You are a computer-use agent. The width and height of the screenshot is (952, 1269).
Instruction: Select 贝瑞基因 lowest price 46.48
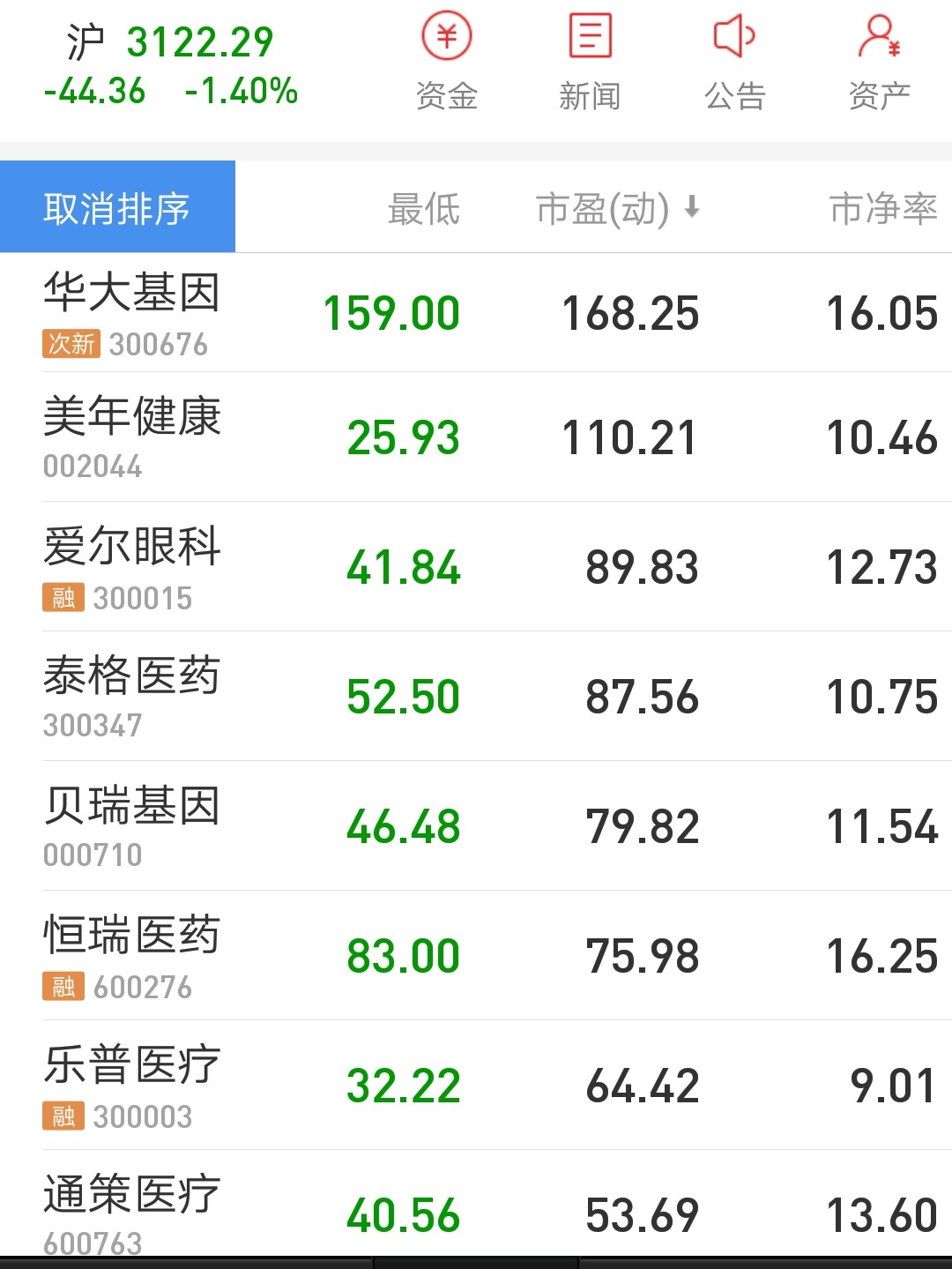pos(404,827)
